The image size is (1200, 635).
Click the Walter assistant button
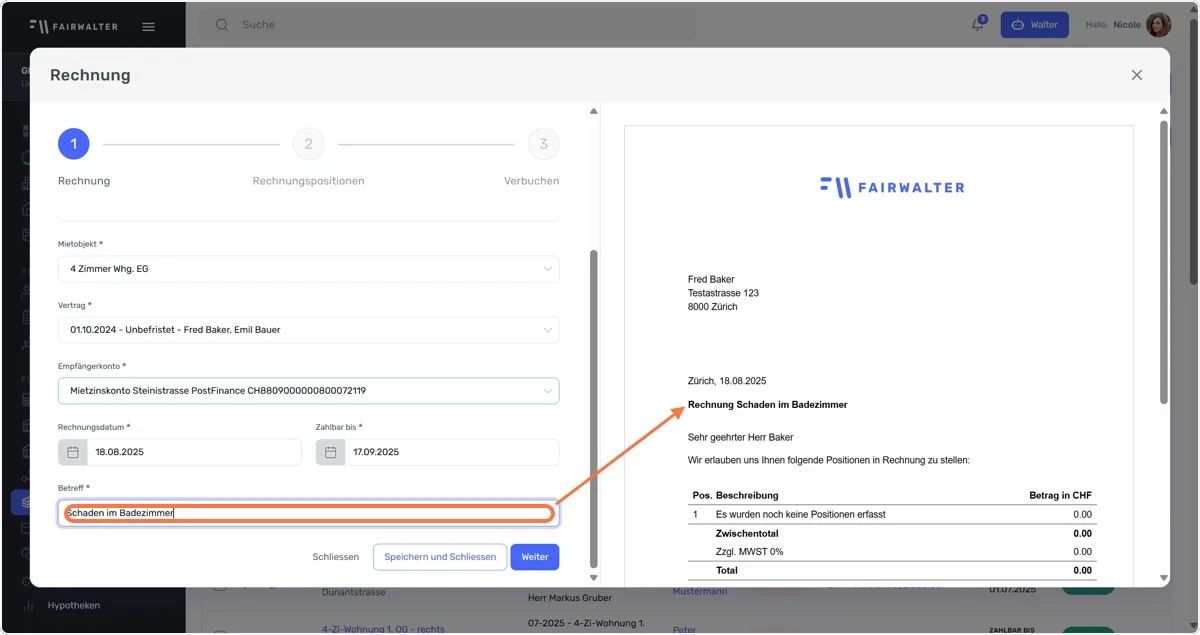click(x=1034, y=25)
